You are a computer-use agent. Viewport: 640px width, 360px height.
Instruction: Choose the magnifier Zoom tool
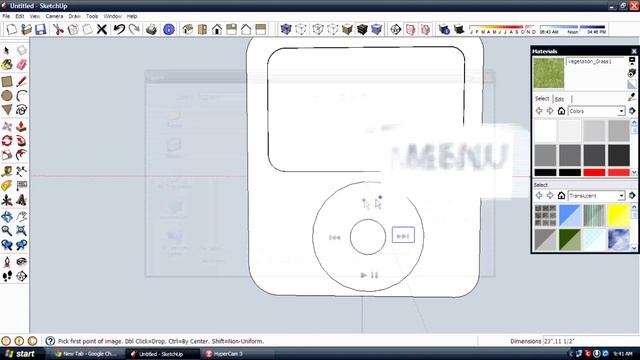7,231
